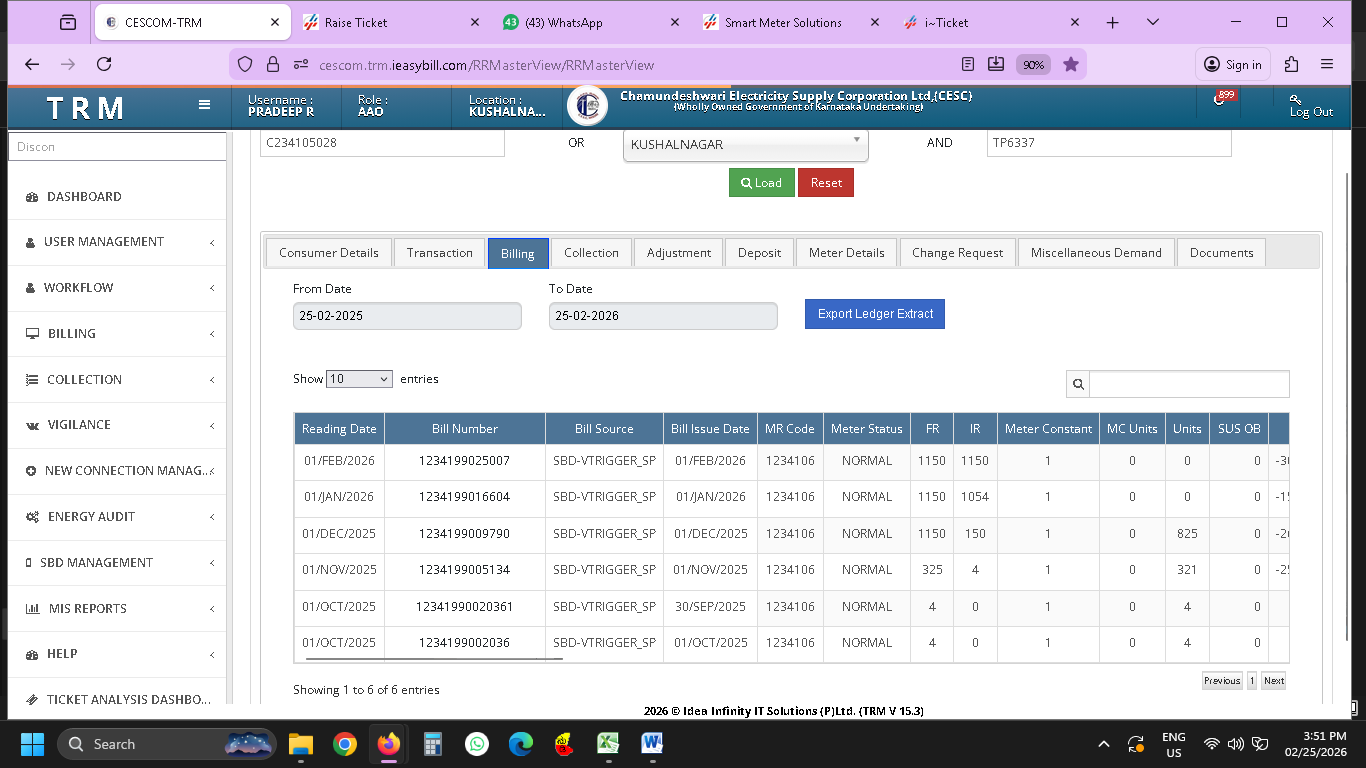Open WhatsApp from the Windows taskbar
Image resolution: width=1366 pixels, height=768 pixels.
tap(477, 744)
